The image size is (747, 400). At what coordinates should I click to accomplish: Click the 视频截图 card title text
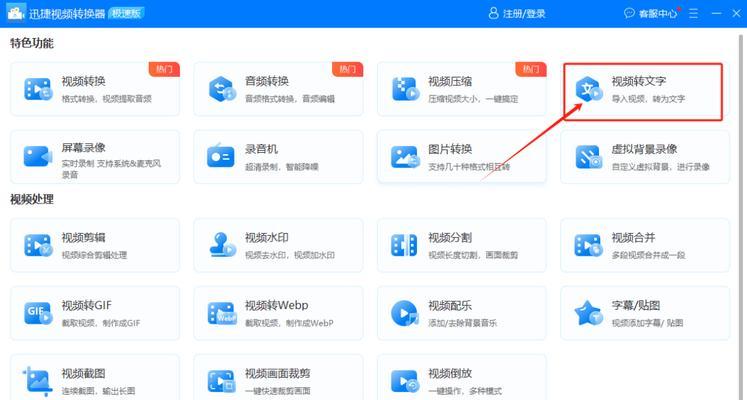click(x=83, y=373)
